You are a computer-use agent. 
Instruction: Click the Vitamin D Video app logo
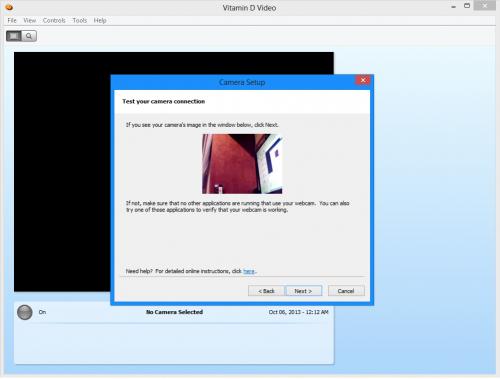click(9, 7)
